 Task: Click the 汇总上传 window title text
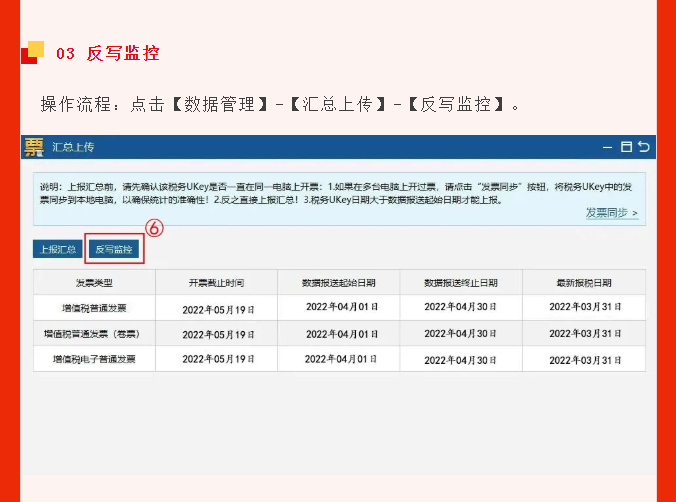73,147
